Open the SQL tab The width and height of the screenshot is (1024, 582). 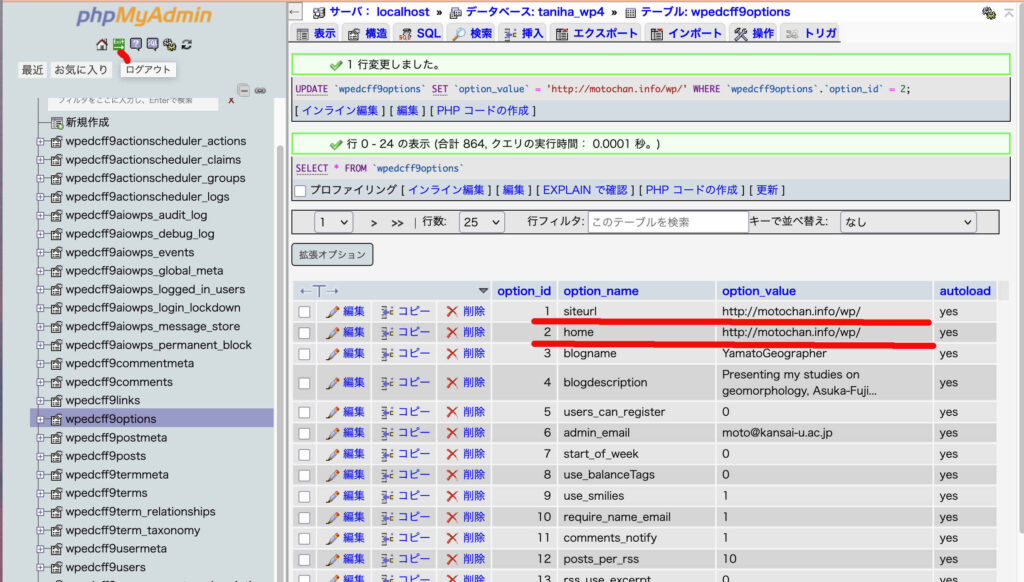pyautogui.click(x=420, y=33)
